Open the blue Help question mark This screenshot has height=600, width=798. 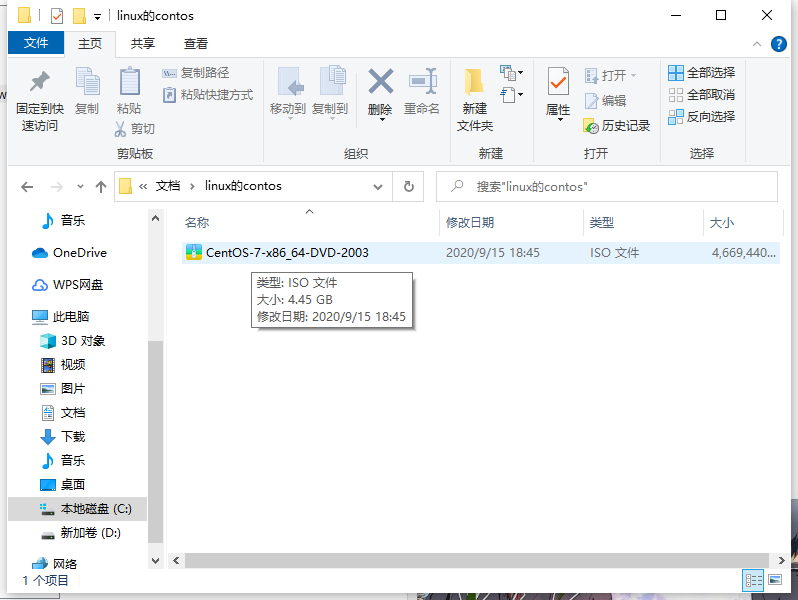[x=779, y=44]
